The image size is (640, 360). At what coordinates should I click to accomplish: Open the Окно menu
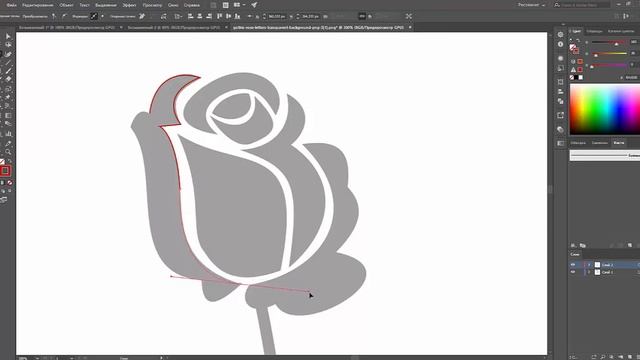173,5
